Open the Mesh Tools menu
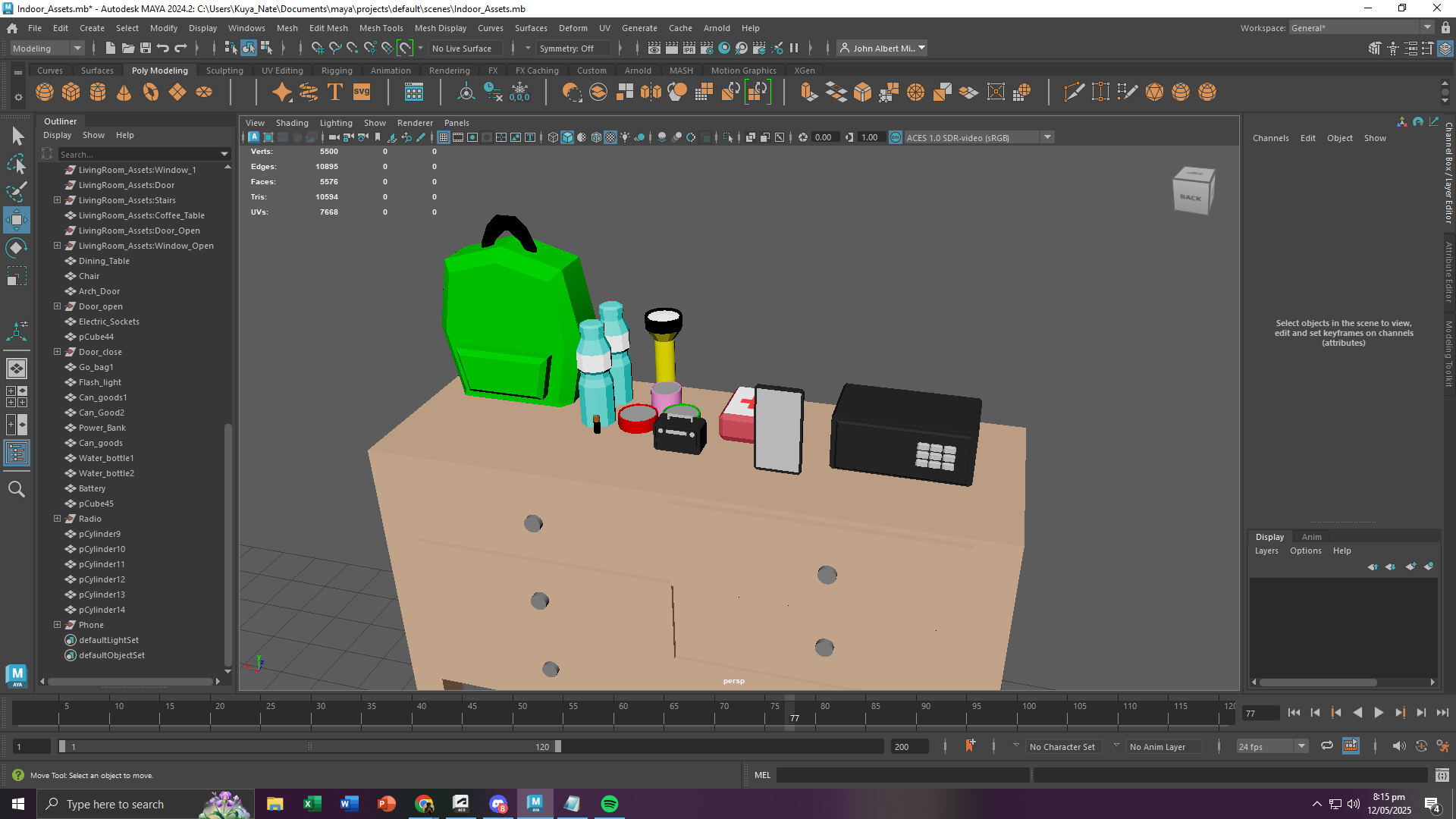1456x819 pixels. (x=381, y=28)
